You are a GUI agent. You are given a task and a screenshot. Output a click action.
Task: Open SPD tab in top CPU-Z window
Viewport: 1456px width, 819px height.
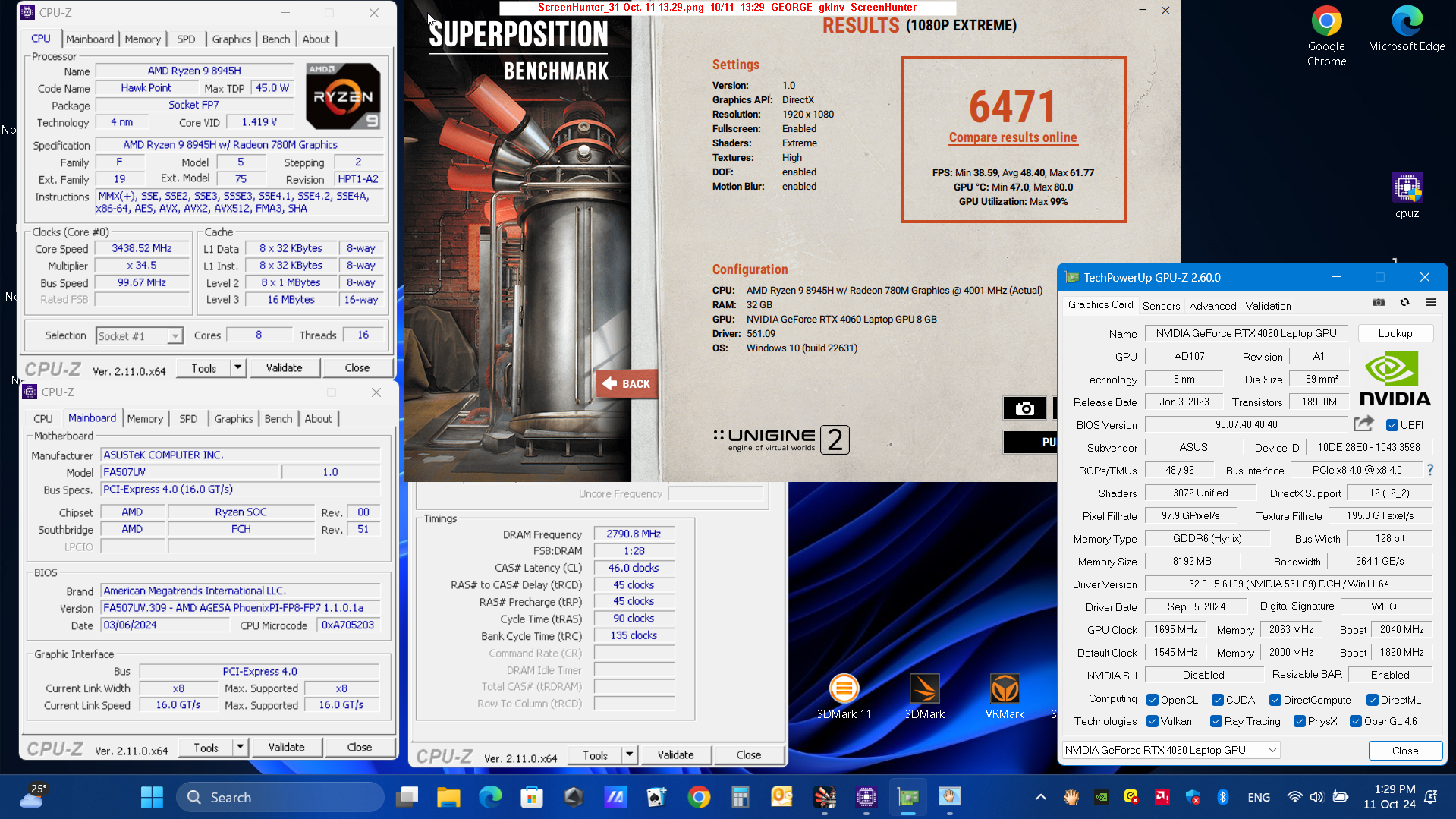point(186,39)
